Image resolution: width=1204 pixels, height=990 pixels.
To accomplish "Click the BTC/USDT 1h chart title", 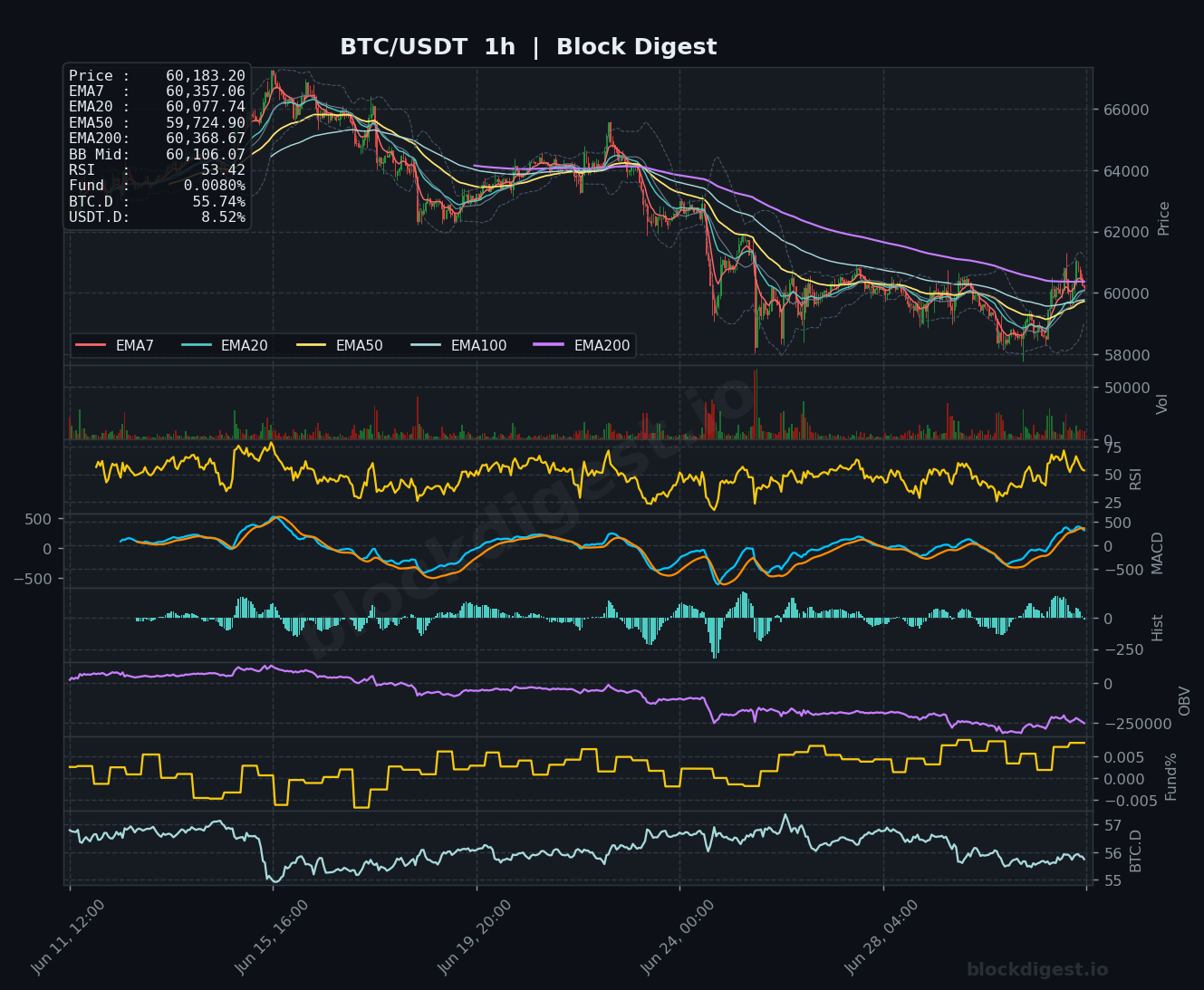I will [528, 47].
